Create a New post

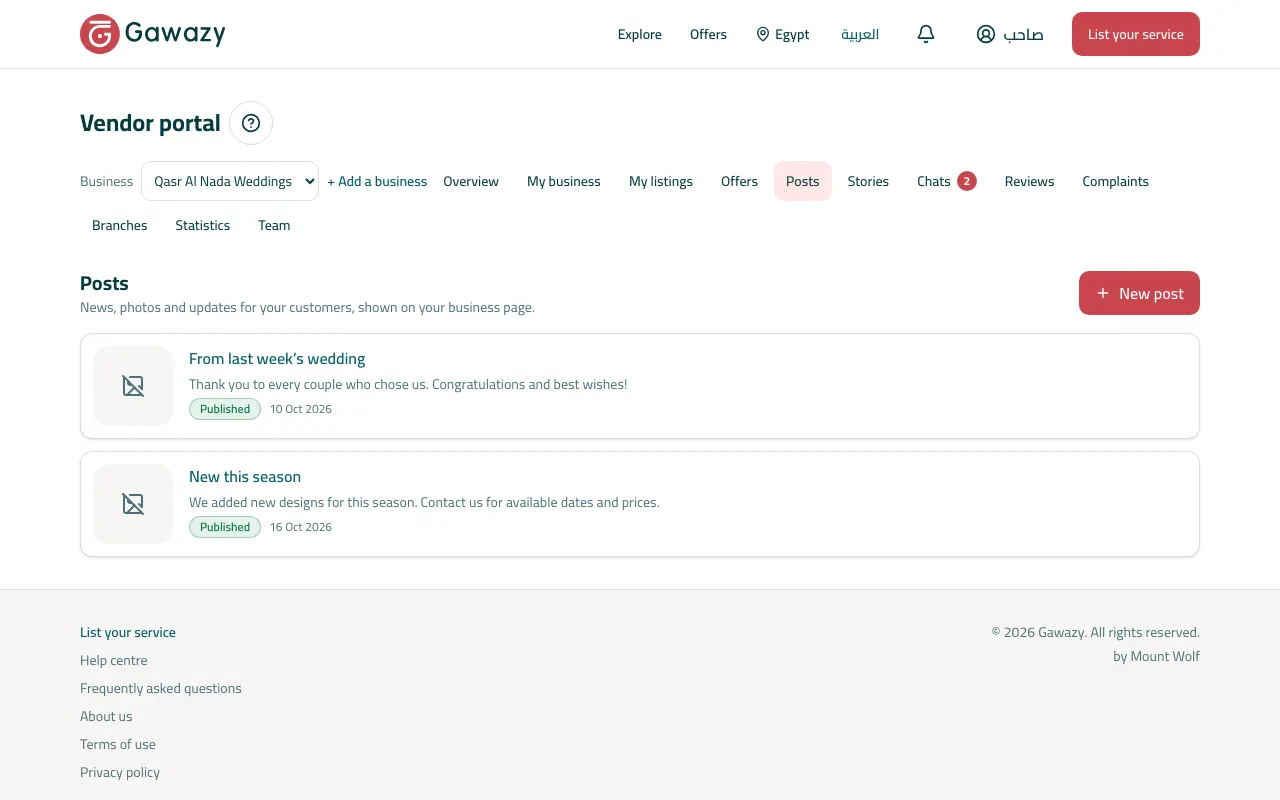coord(1139,293)
